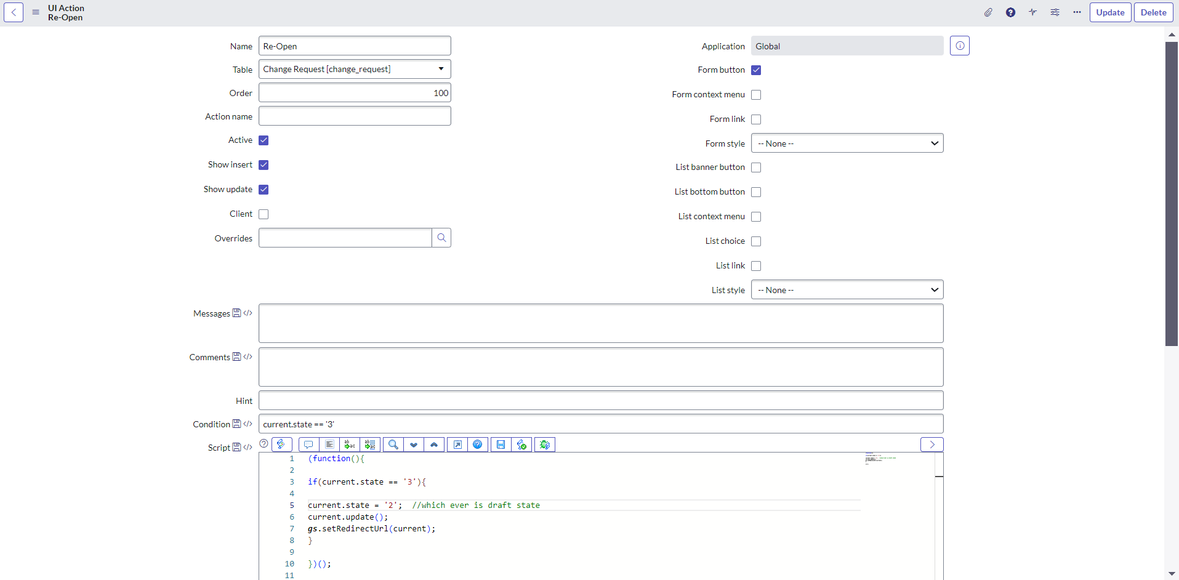Uncheck the Show update checkbox

coord(264,190)
